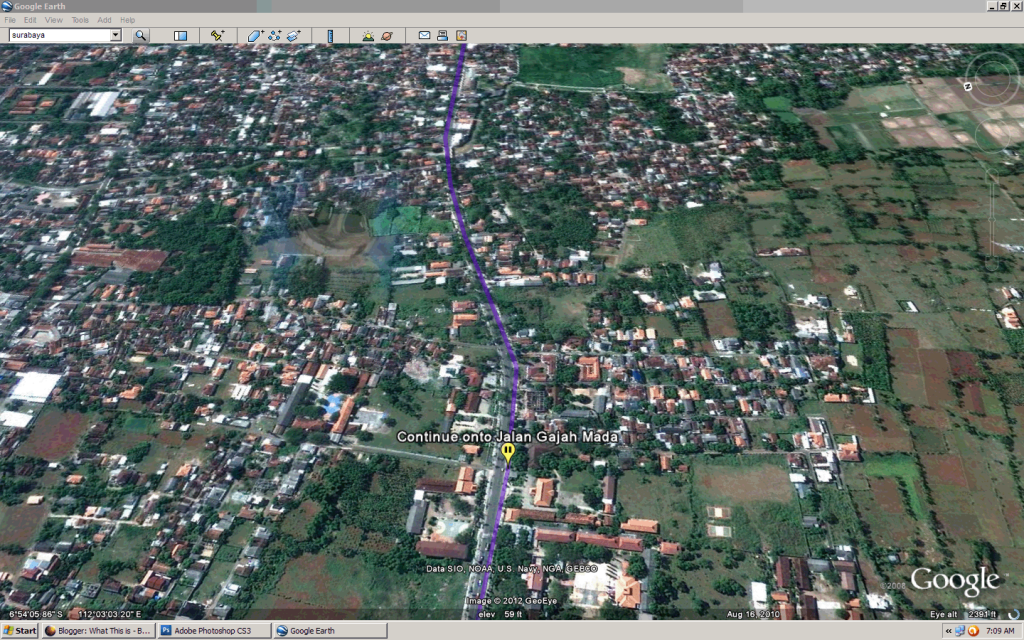Click the search magnifier button
This screenshot has height=640, width=1024.
(140, 35)
